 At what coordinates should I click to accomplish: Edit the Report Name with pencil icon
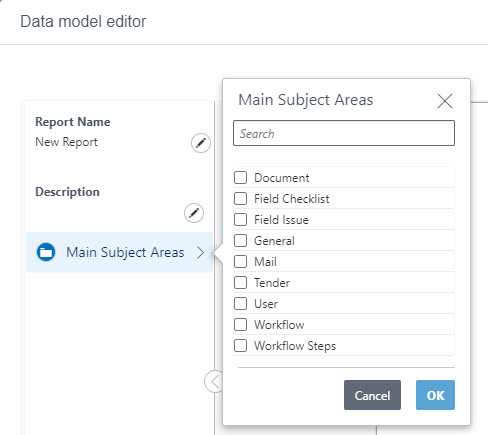tap(201, 143)
